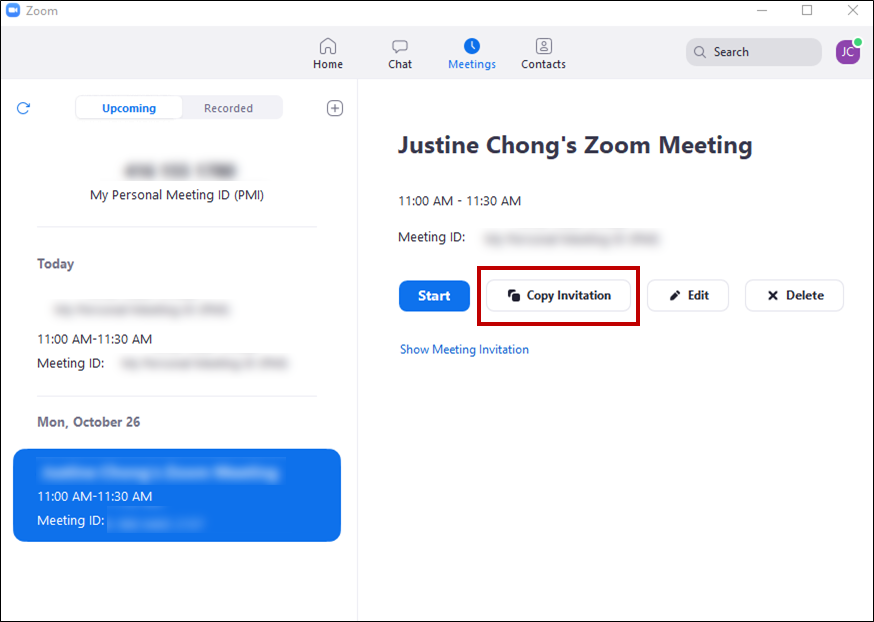Open the Chat tab
The width and height of the screenshot is (874, 622).
click(x=400, y=53)
